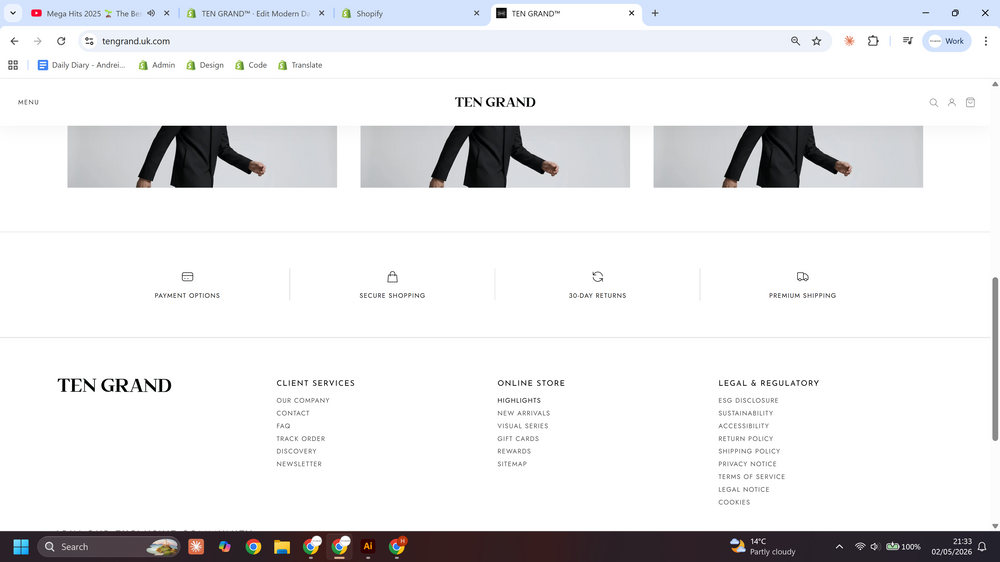Open the orange starburst app on taskbar
The image size is (1000, 562).
point(196,547)
